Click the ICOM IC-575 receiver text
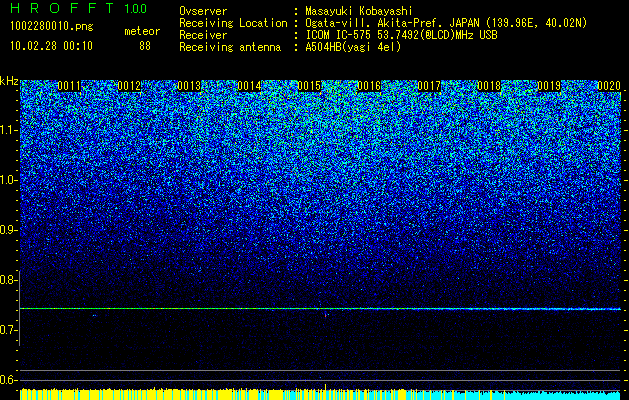 pos(402,35)
